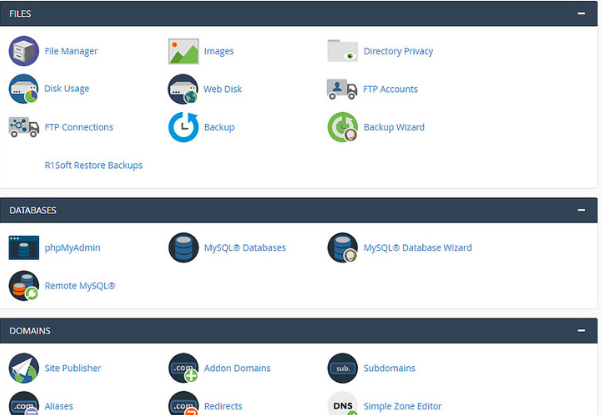Image resolution: width=602 pixels, height=415 pixels.
Task: Click the Aliases link
Action: coord(59,406)
